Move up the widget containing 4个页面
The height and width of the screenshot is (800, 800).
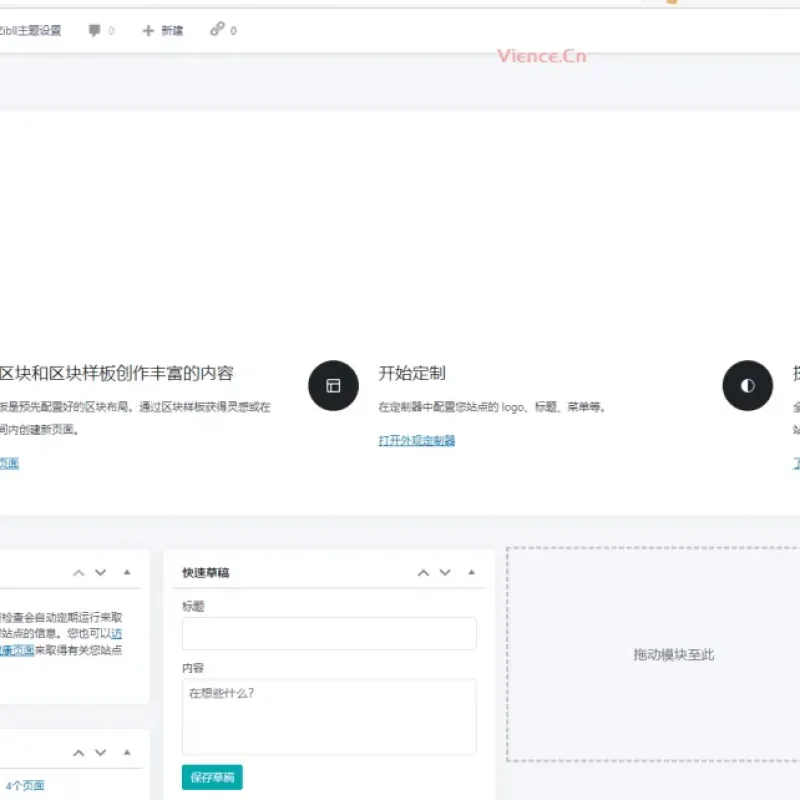click(79, 753)
